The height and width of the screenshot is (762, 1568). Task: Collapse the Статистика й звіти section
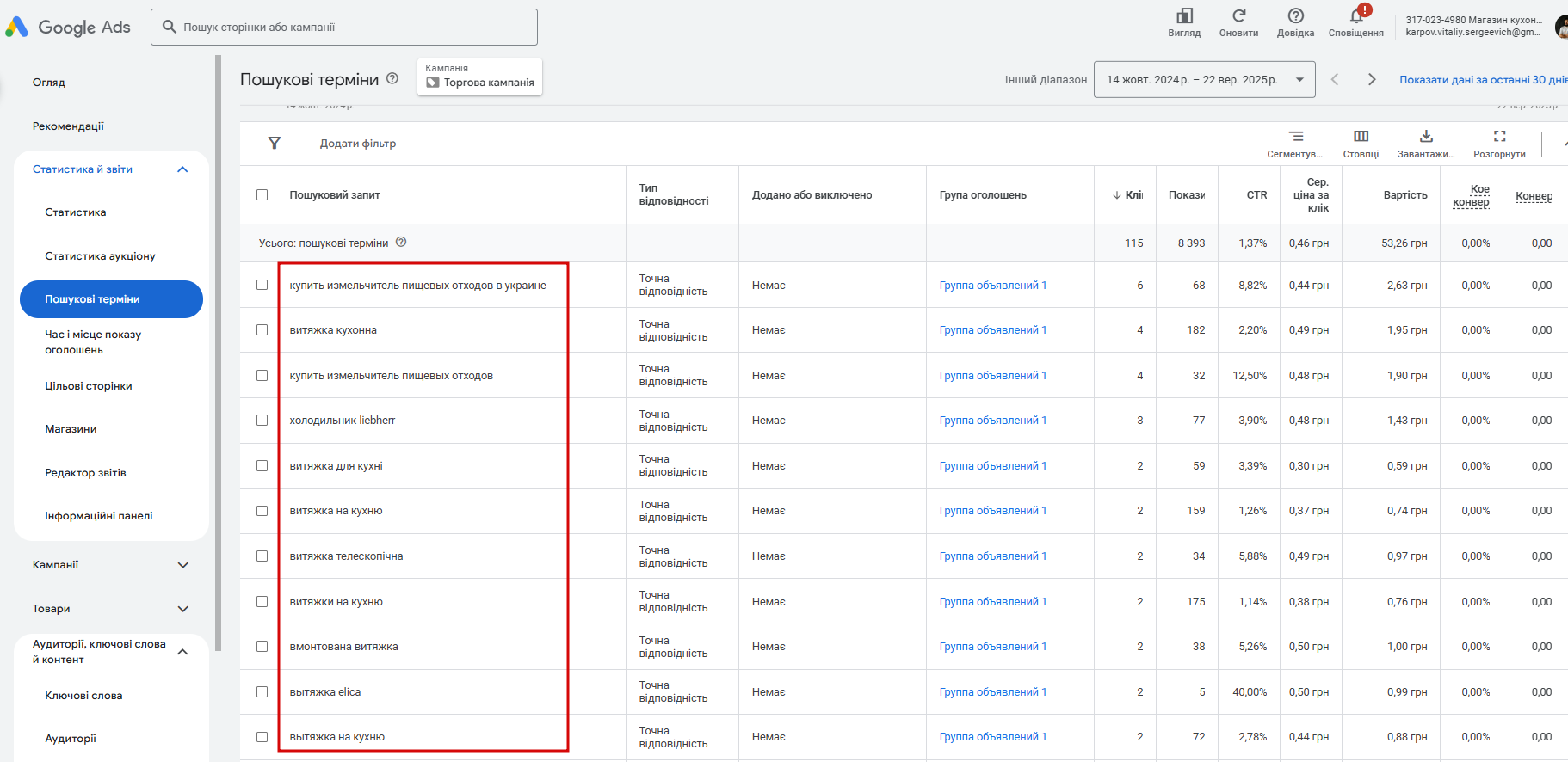(182, 169)
